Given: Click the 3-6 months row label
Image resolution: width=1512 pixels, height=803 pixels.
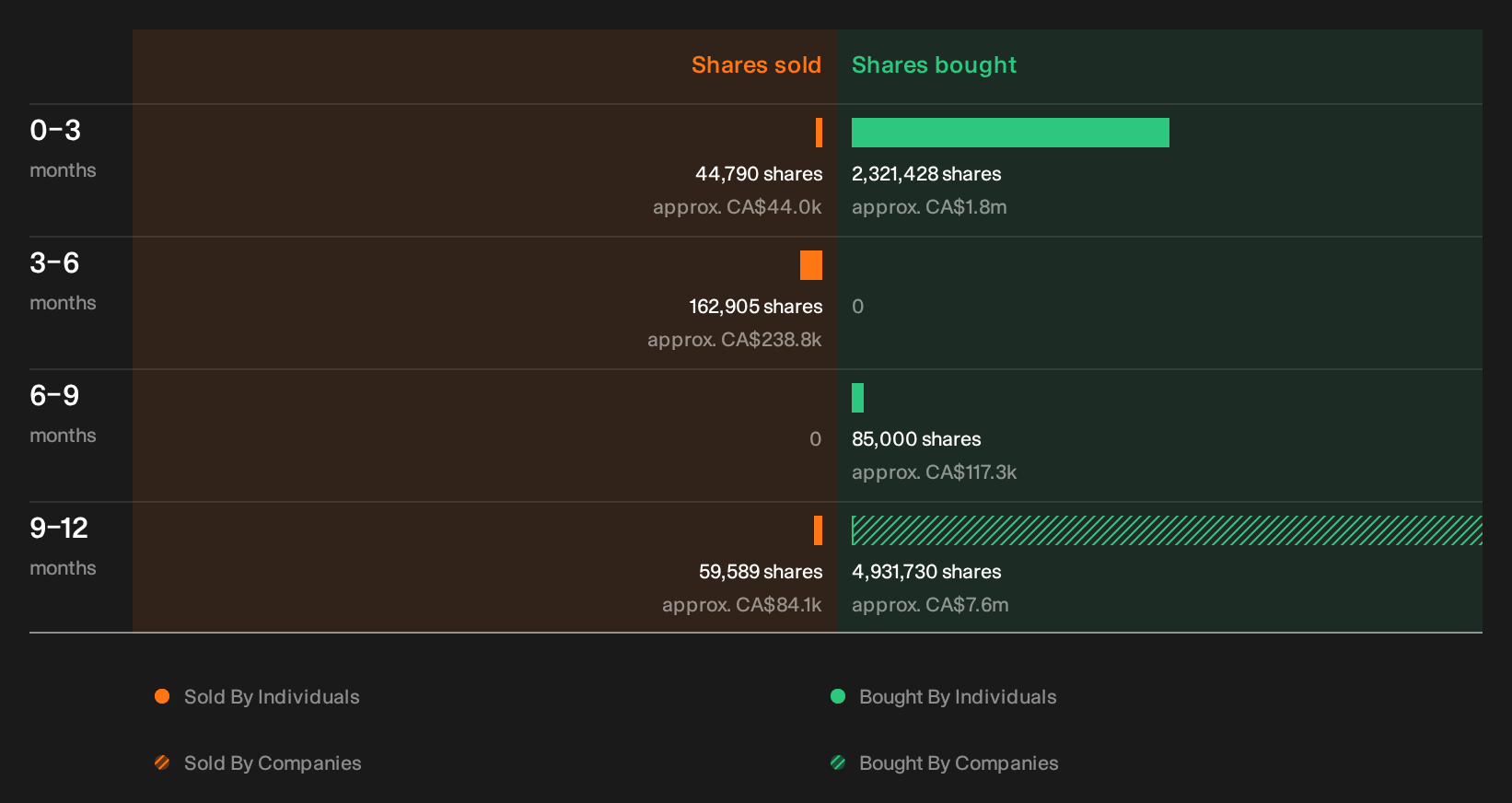Looking at the screenshot, I should point(63,281).
